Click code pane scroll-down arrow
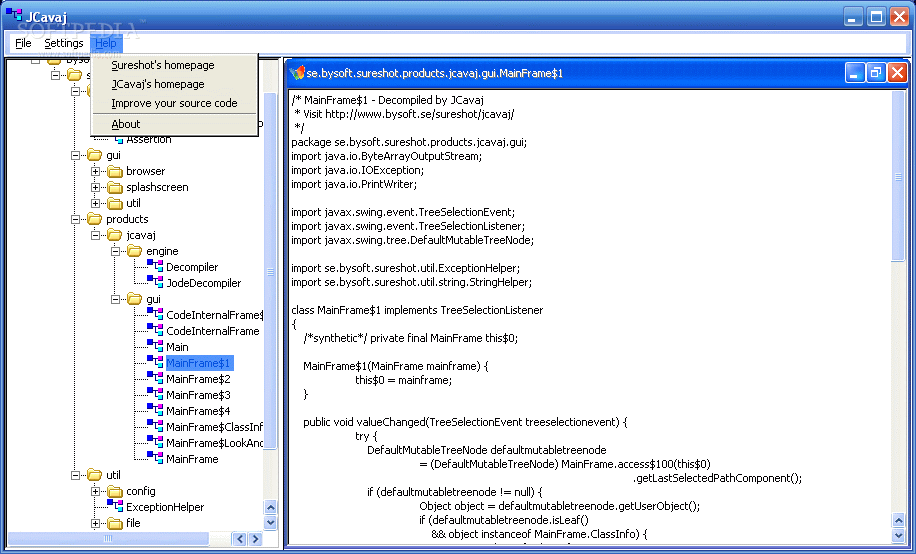Viewport: 916px width, 554px height. [898, 534]
